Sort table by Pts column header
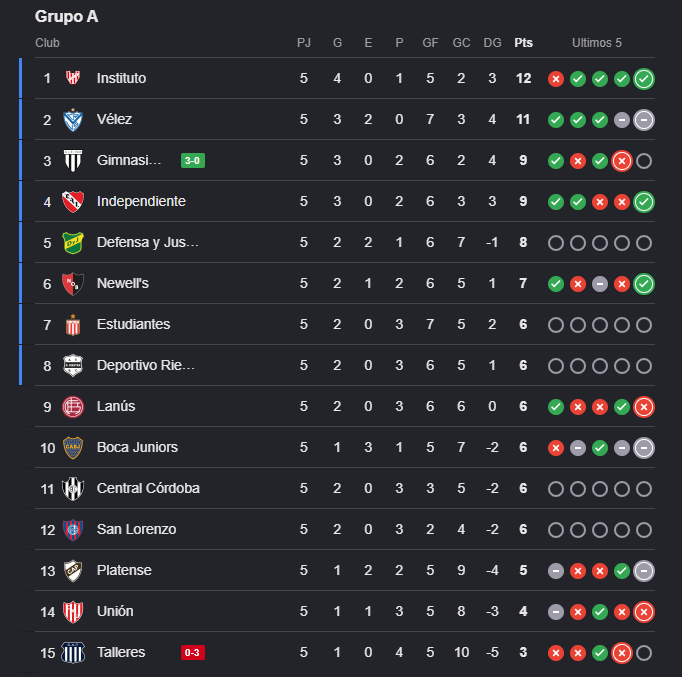The width and height of the screenshot is (682, 677). 523,43
